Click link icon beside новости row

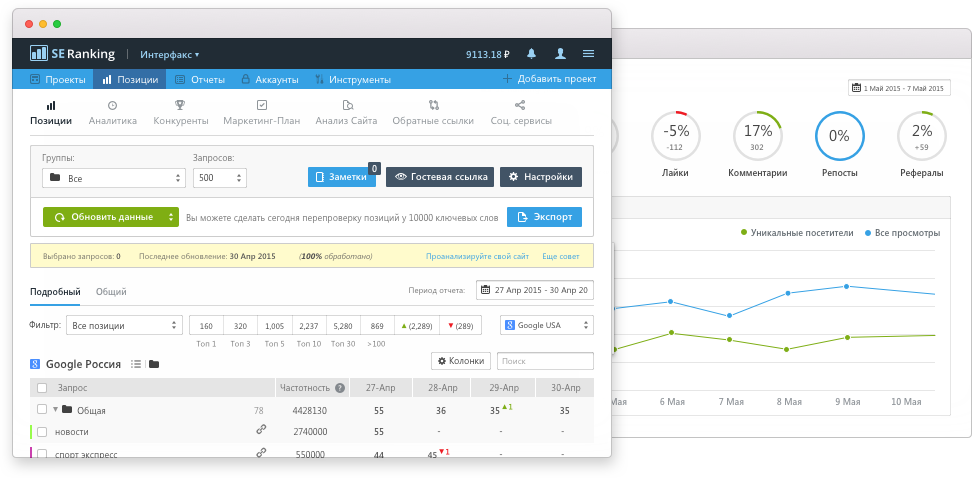point(261,430)
